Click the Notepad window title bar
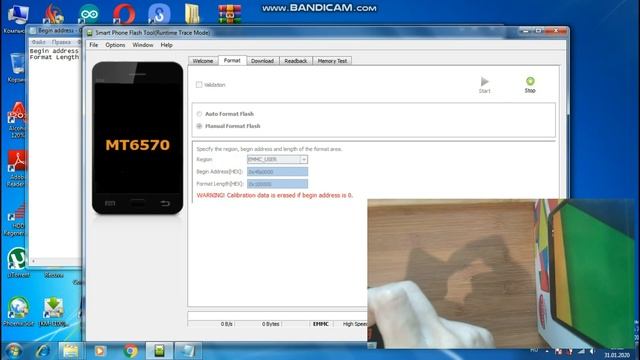 tap(55, 31)
